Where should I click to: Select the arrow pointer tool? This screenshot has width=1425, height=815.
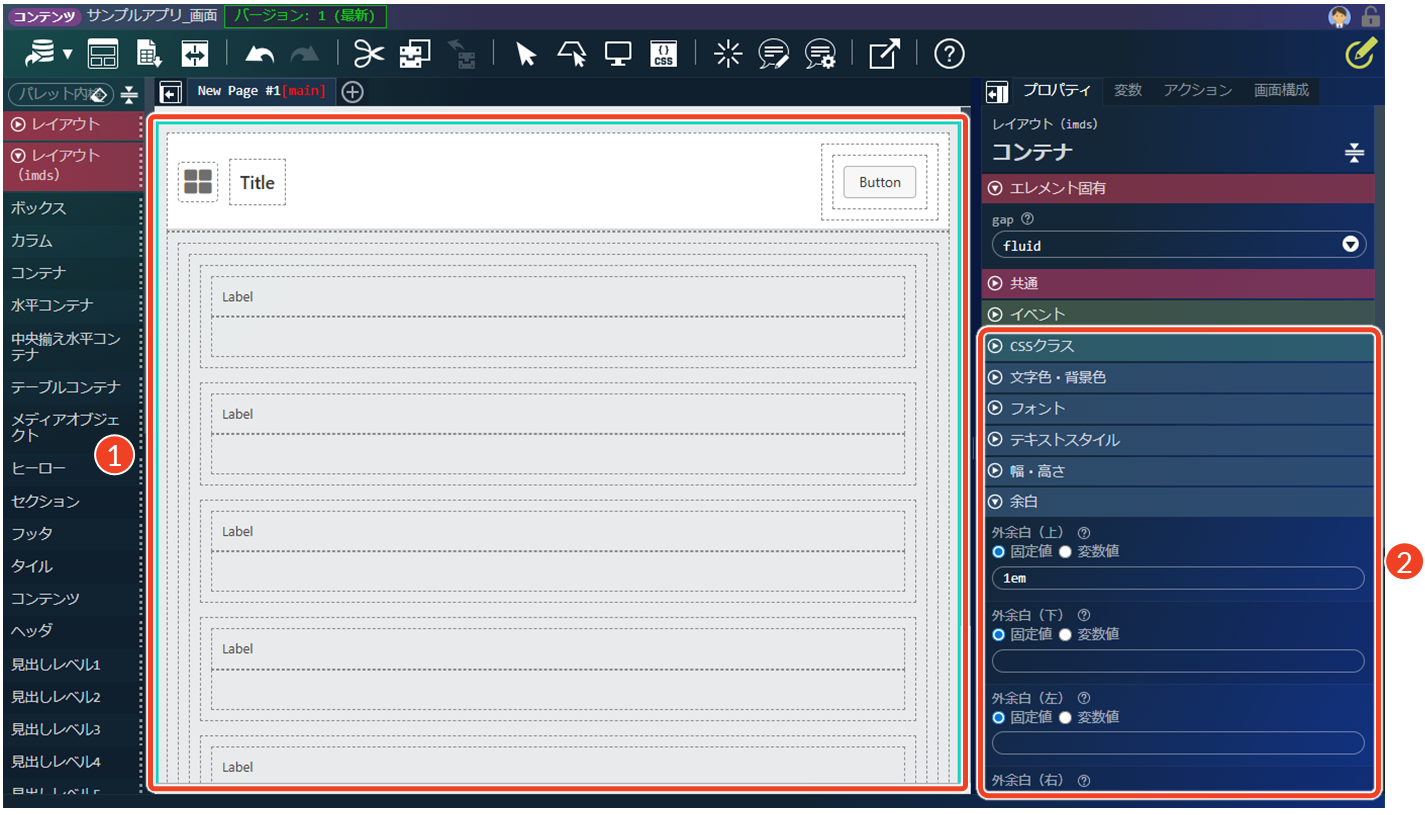526,54
